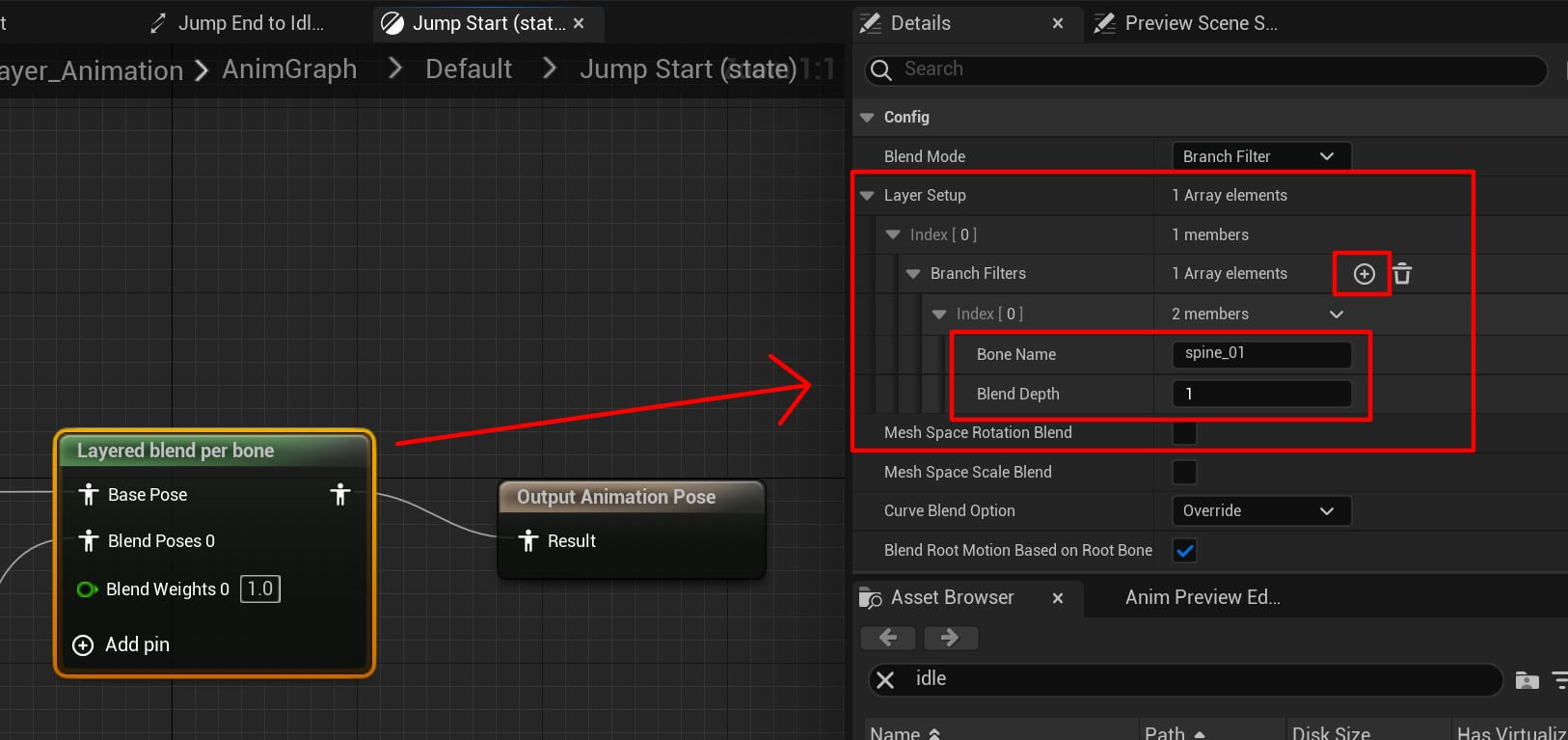Viewport: 1568px width, 740px height.
Task: Go forward in the Asset Browser history
Action: 951,638
